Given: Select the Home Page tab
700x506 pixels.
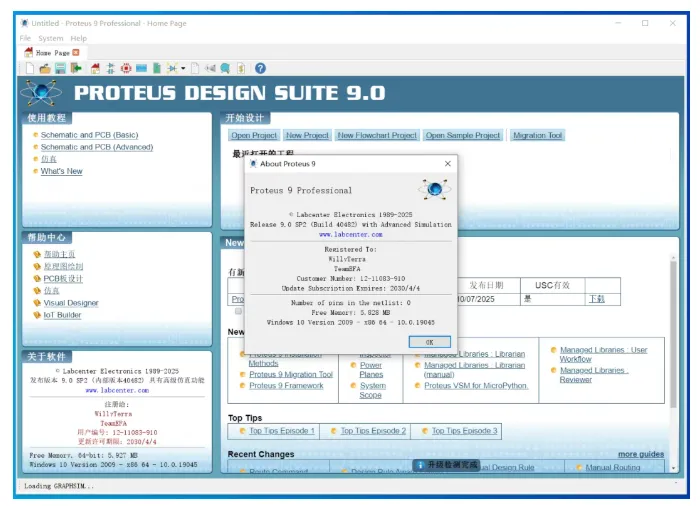Looking at the screenshot, I should (x=53, y=53).
